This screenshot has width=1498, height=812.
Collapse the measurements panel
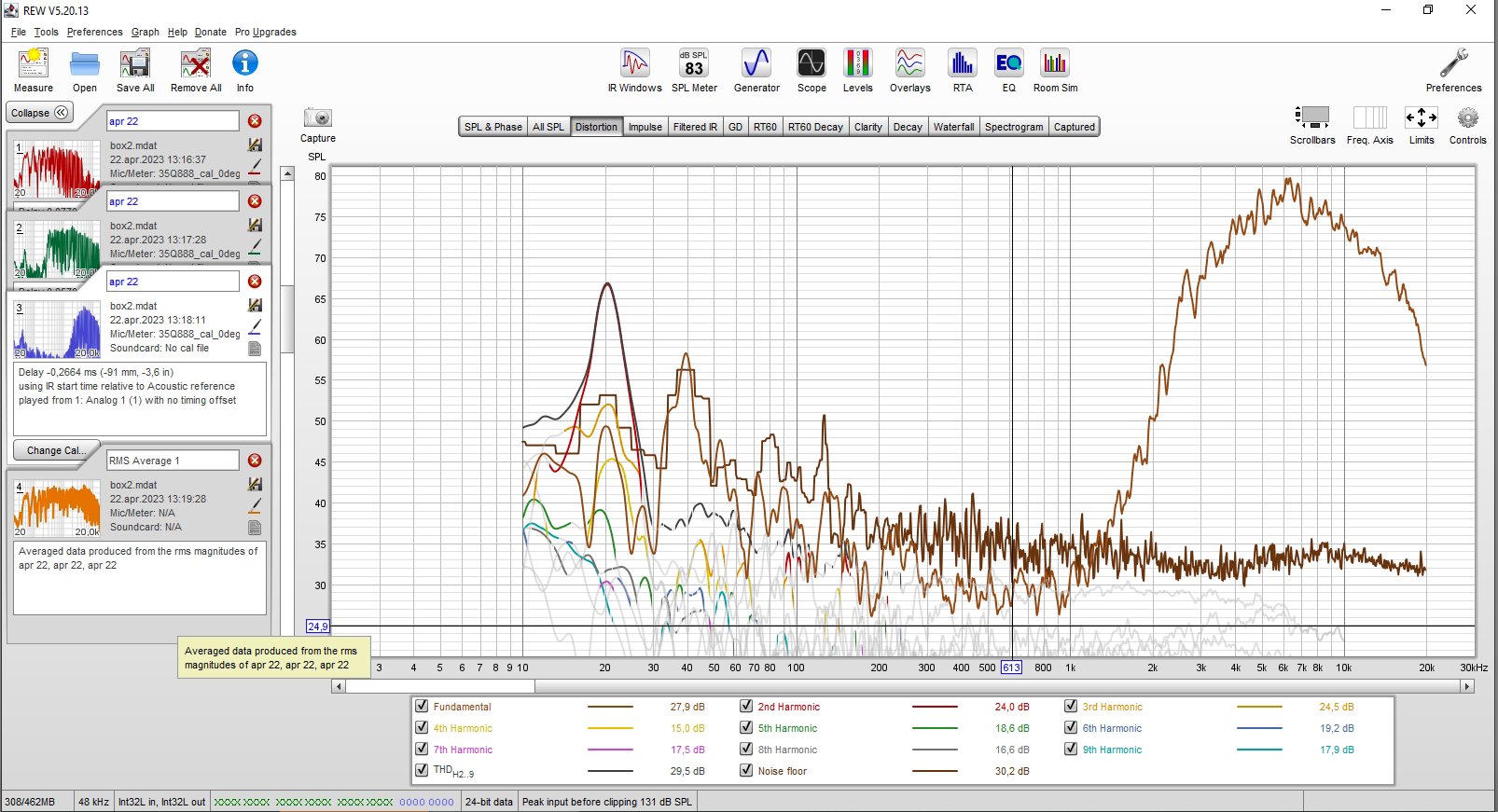40,113
